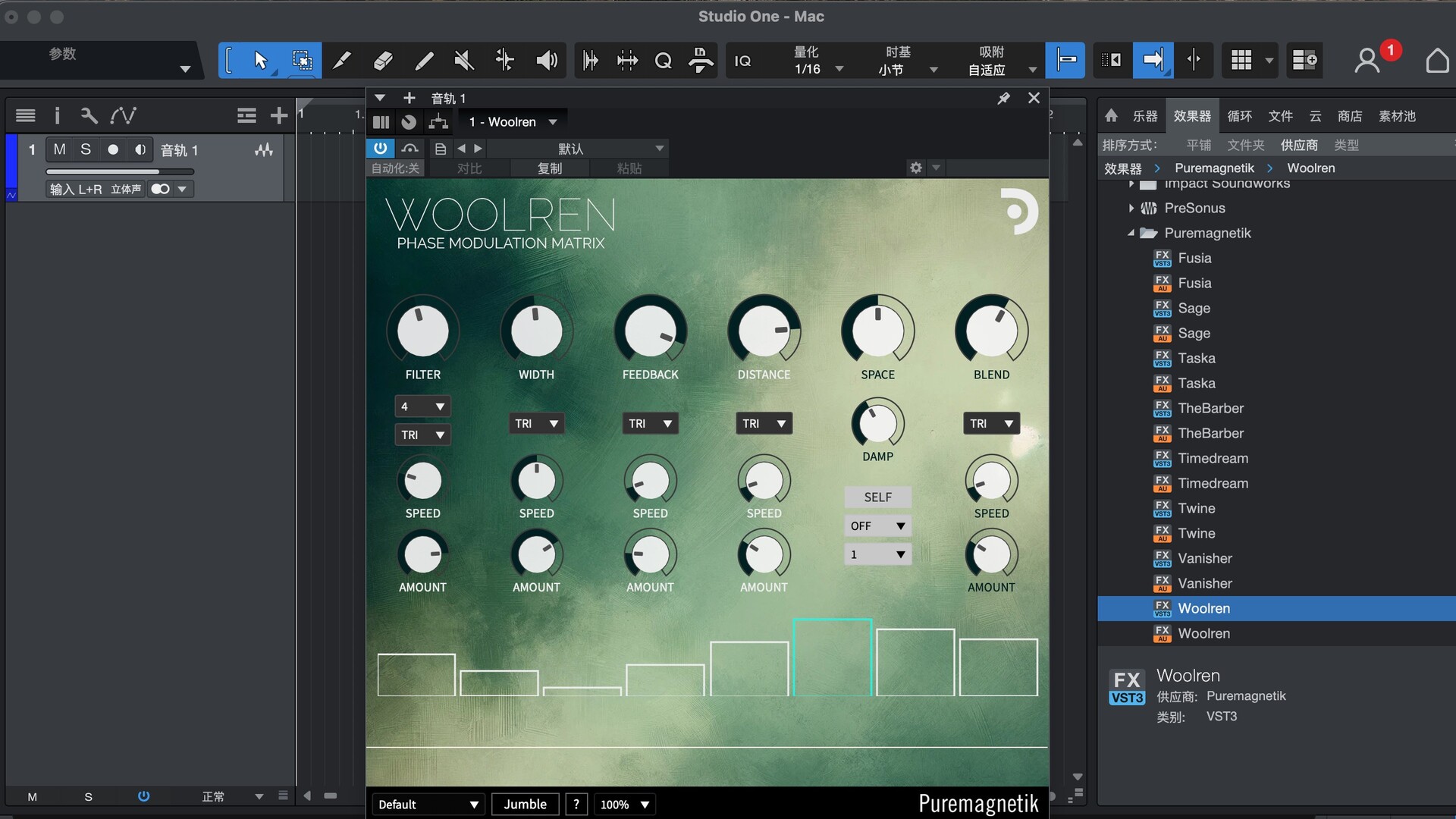Switch to 商店 browser tab
Image resolution: width=1456 pixels, height=819 pixels.
click(1350, 116)
